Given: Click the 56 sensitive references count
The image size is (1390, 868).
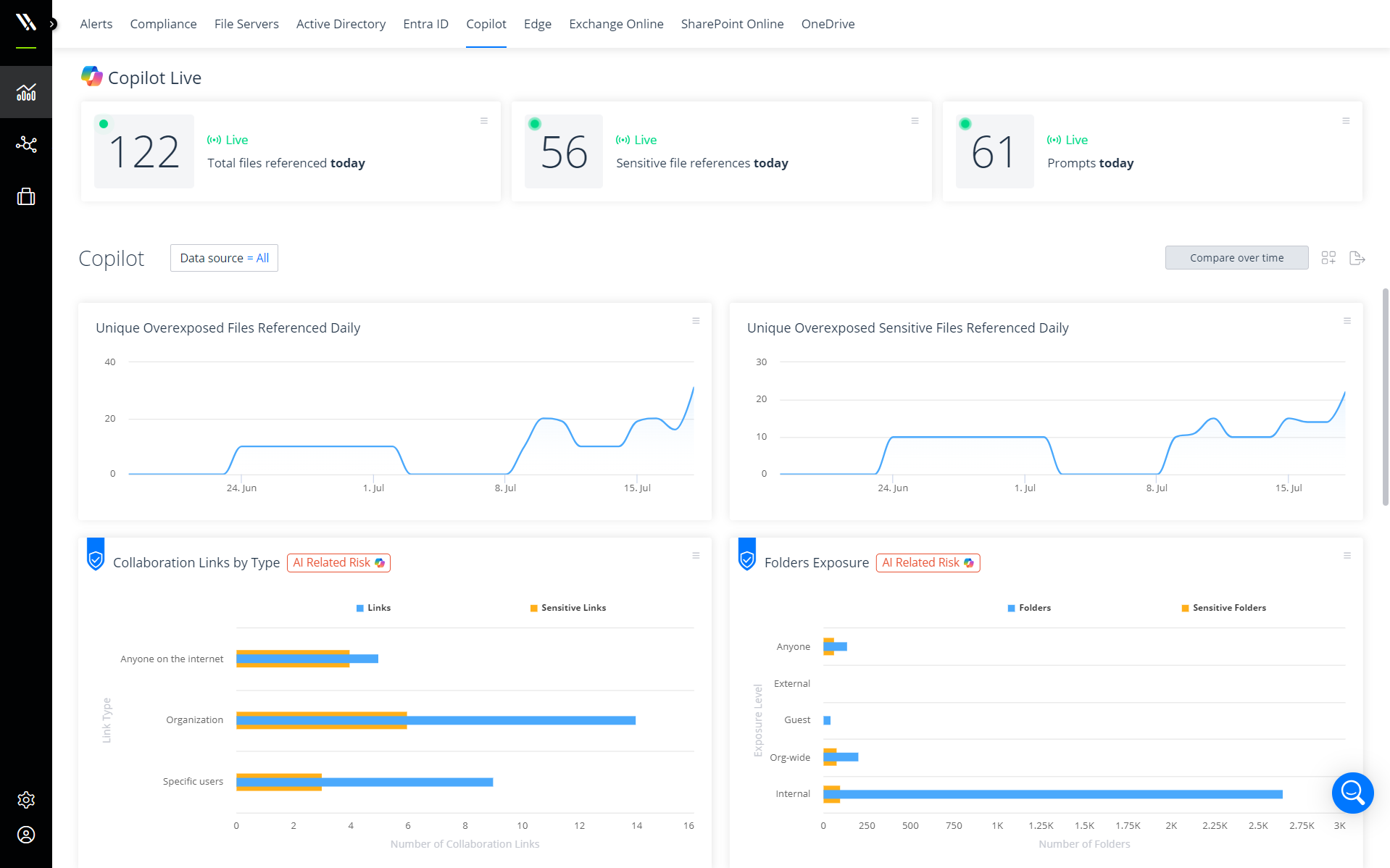Looking at the screenshot, I should (564, 152).
